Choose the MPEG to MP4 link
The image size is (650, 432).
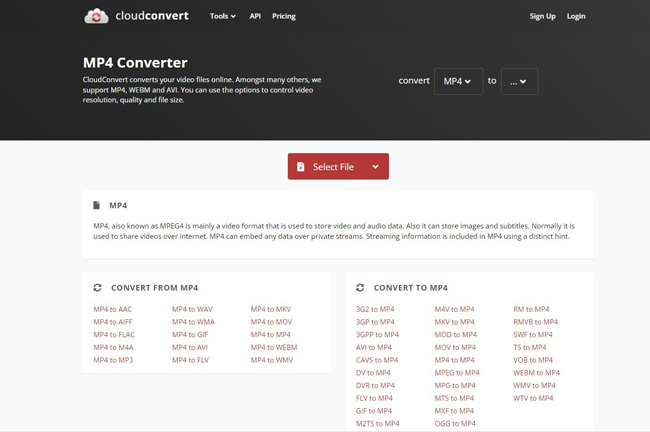[457, 373]
